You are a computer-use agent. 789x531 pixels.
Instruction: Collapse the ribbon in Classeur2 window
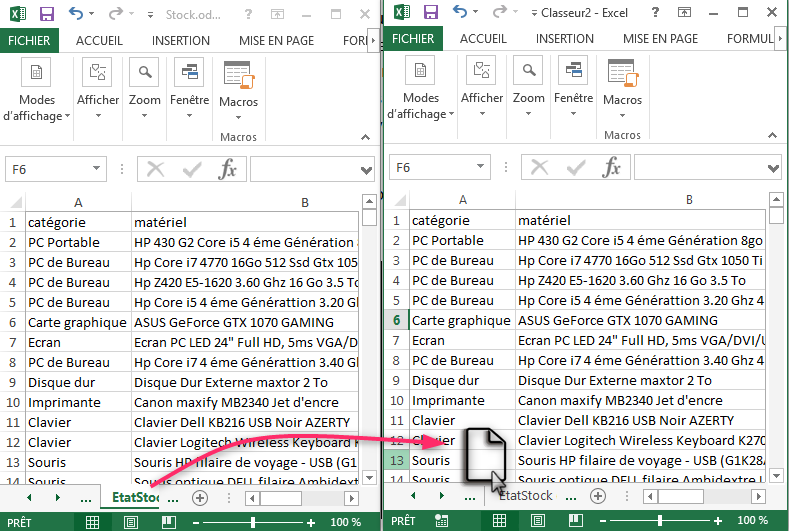click(x=772, y=135)
